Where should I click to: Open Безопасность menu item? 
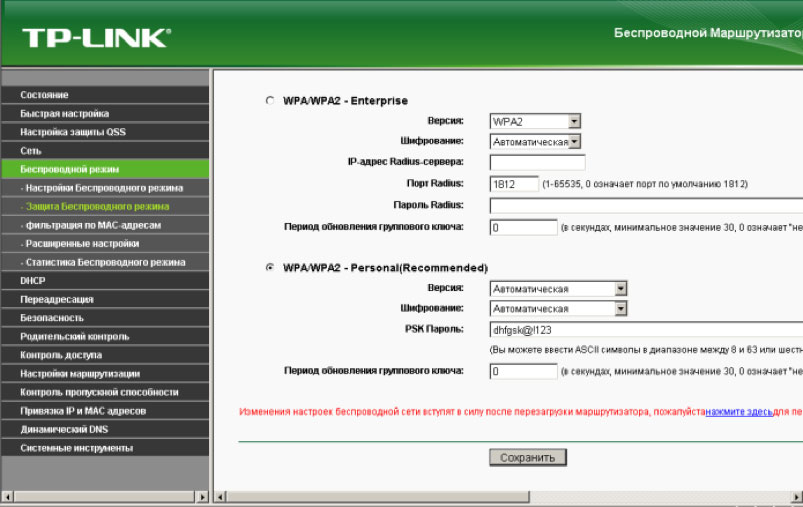coord(105,318)
